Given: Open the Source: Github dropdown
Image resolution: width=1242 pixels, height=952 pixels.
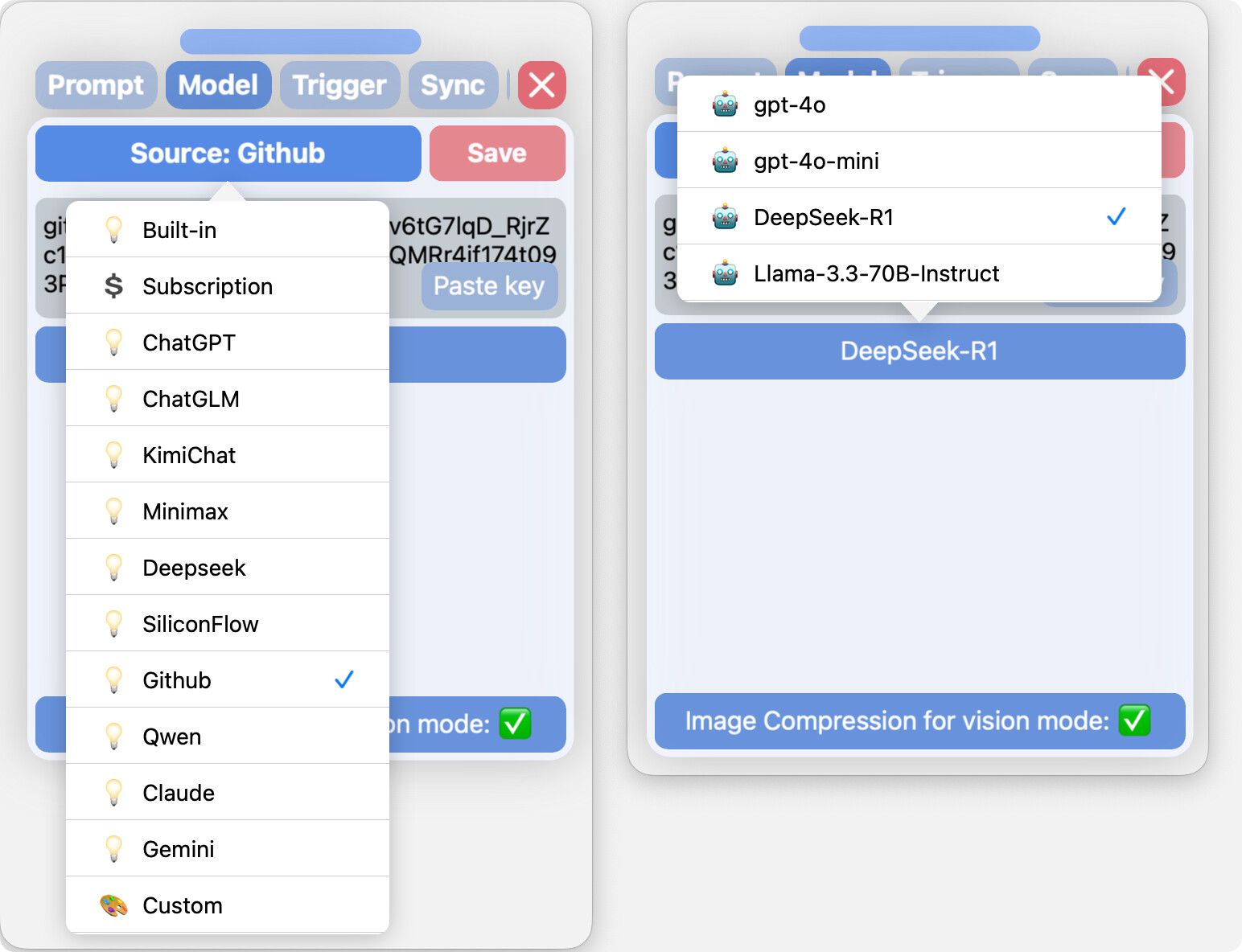Looking at the screenshot, I should (x=228, y=154).
